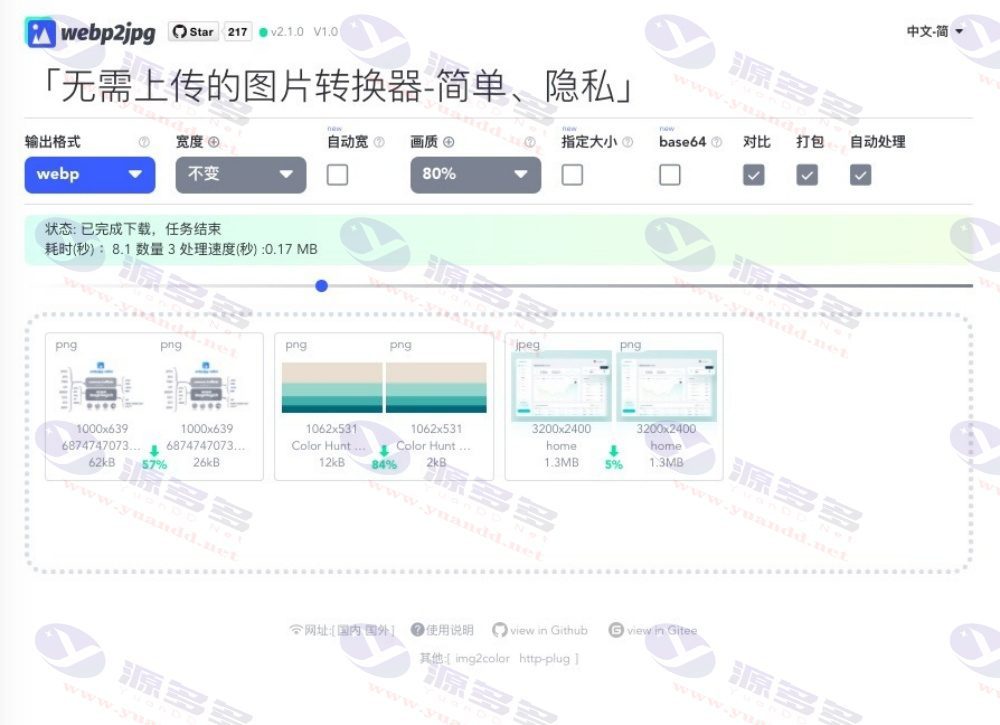
Task: Click the Github octocat footer icon
Action: click(x=499, y=630)
